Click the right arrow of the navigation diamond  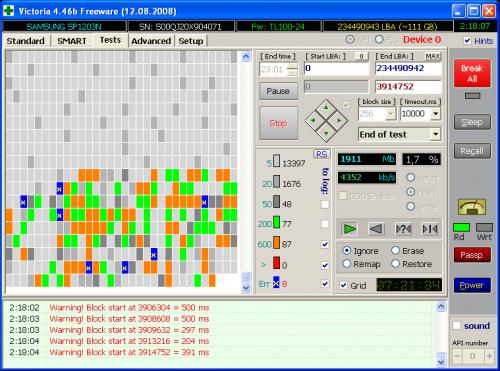click(339, 120)
